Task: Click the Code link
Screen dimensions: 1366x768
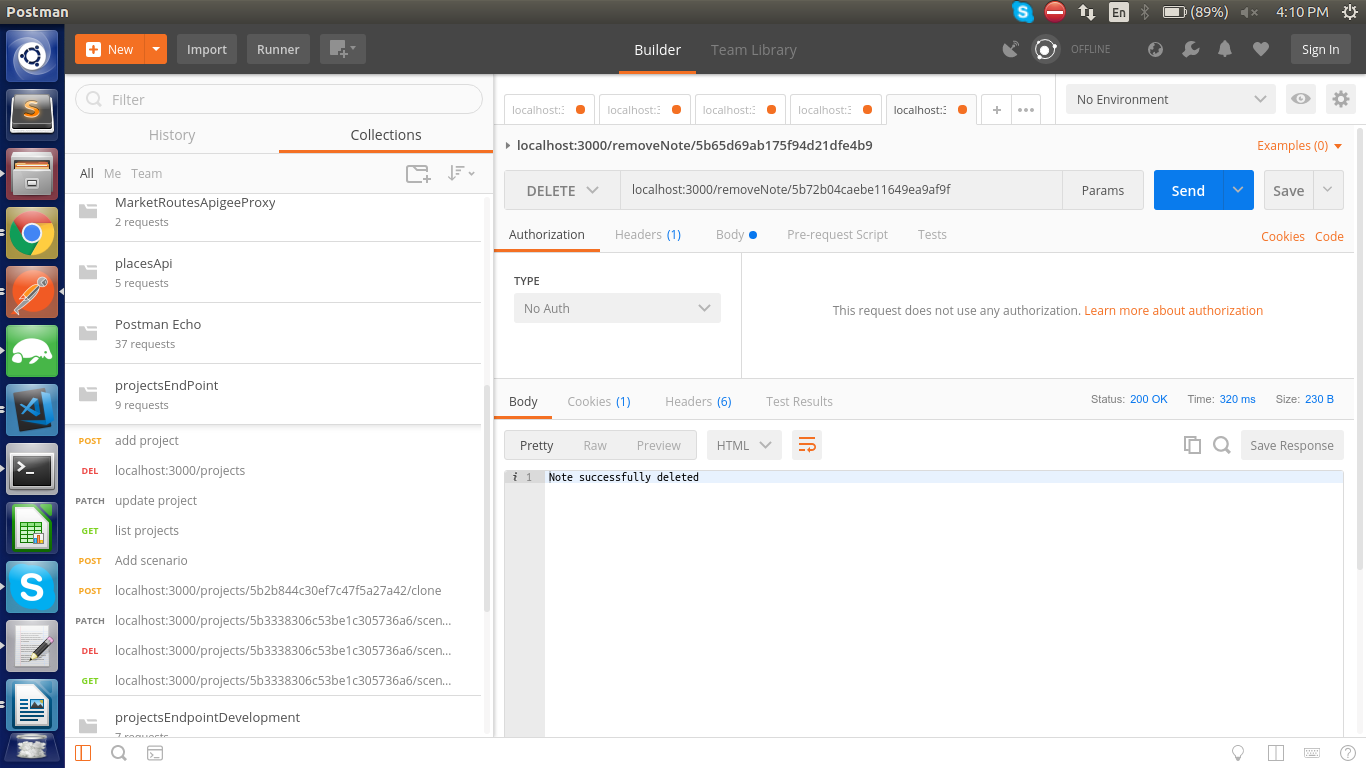Action: [1329, 236]
